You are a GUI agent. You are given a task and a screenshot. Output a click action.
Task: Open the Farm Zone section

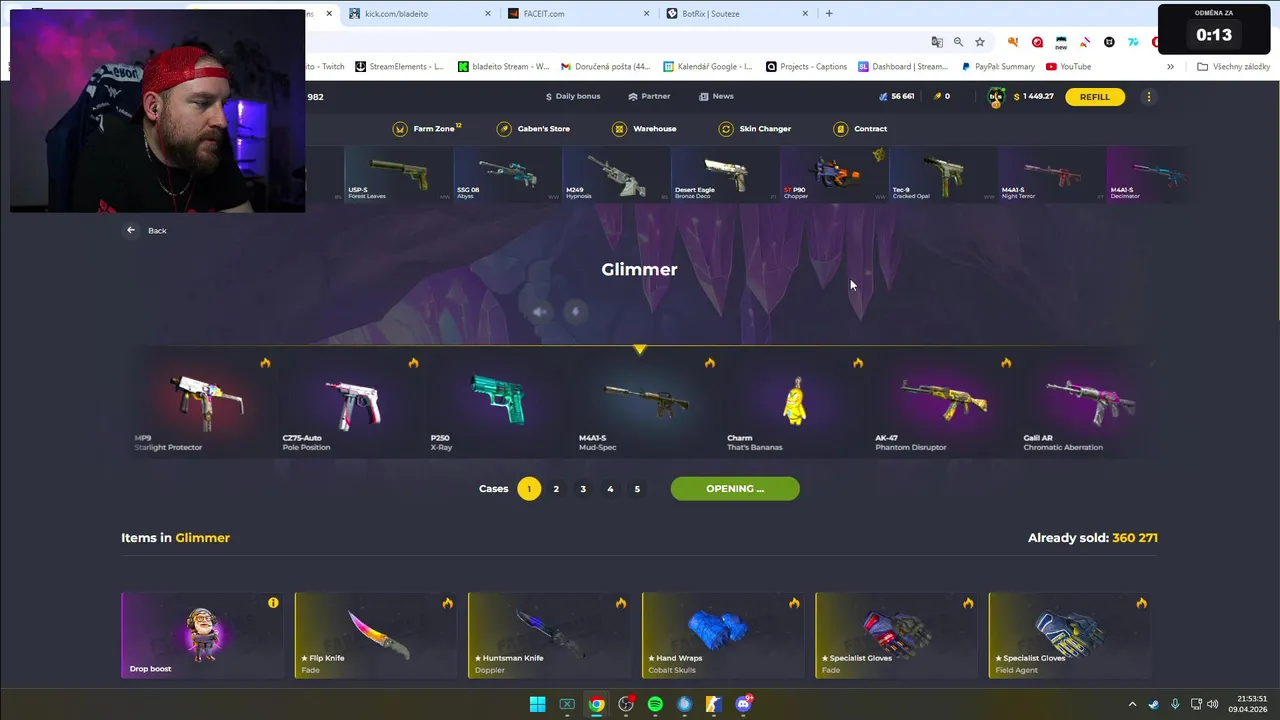pyautogui.click(x=427, y=129)
